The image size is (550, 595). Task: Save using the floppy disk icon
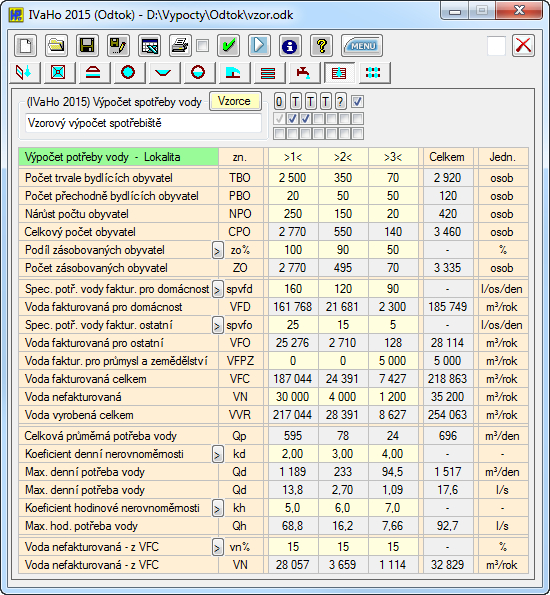point(87,46)
